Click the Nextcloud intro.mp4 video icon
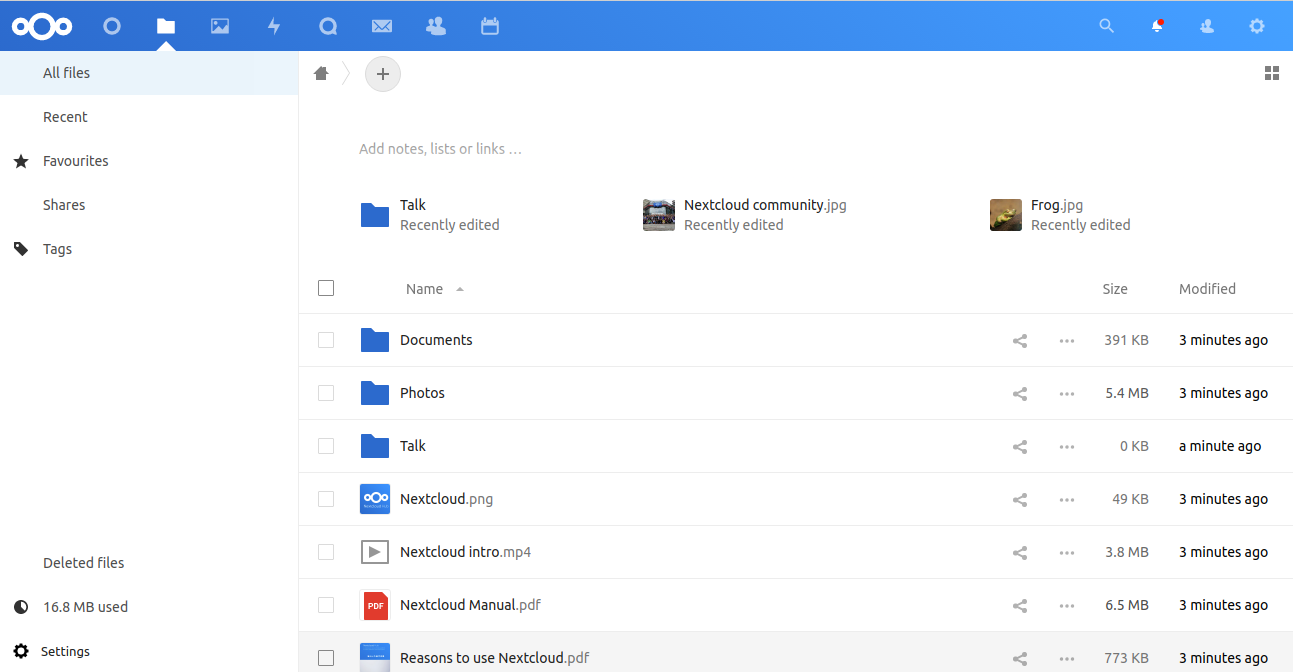 (375, 552)
